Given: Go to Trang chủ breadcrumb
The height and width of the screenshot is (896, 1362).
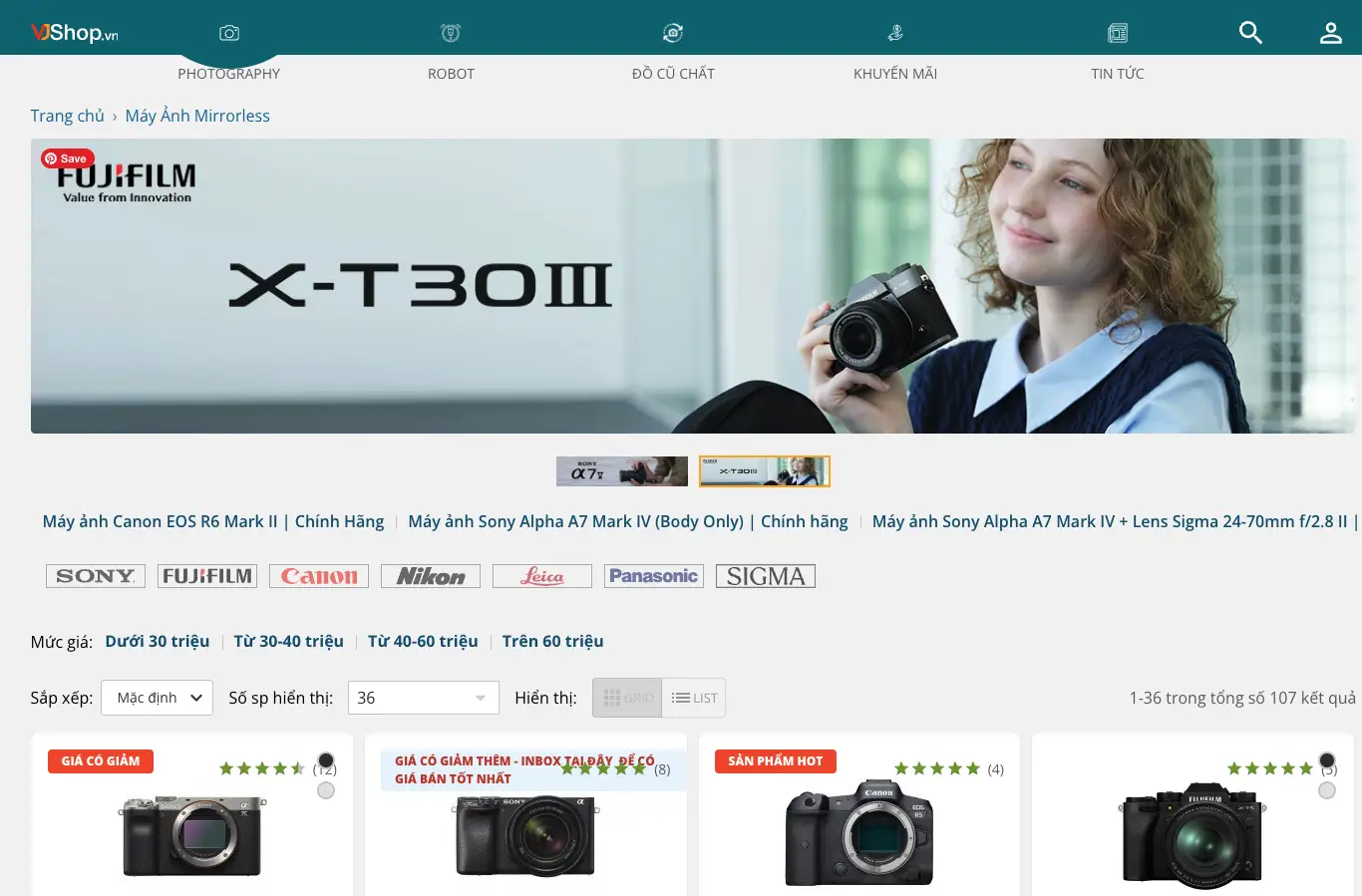Looking at the screenshot, I should (x=67, y=116).
